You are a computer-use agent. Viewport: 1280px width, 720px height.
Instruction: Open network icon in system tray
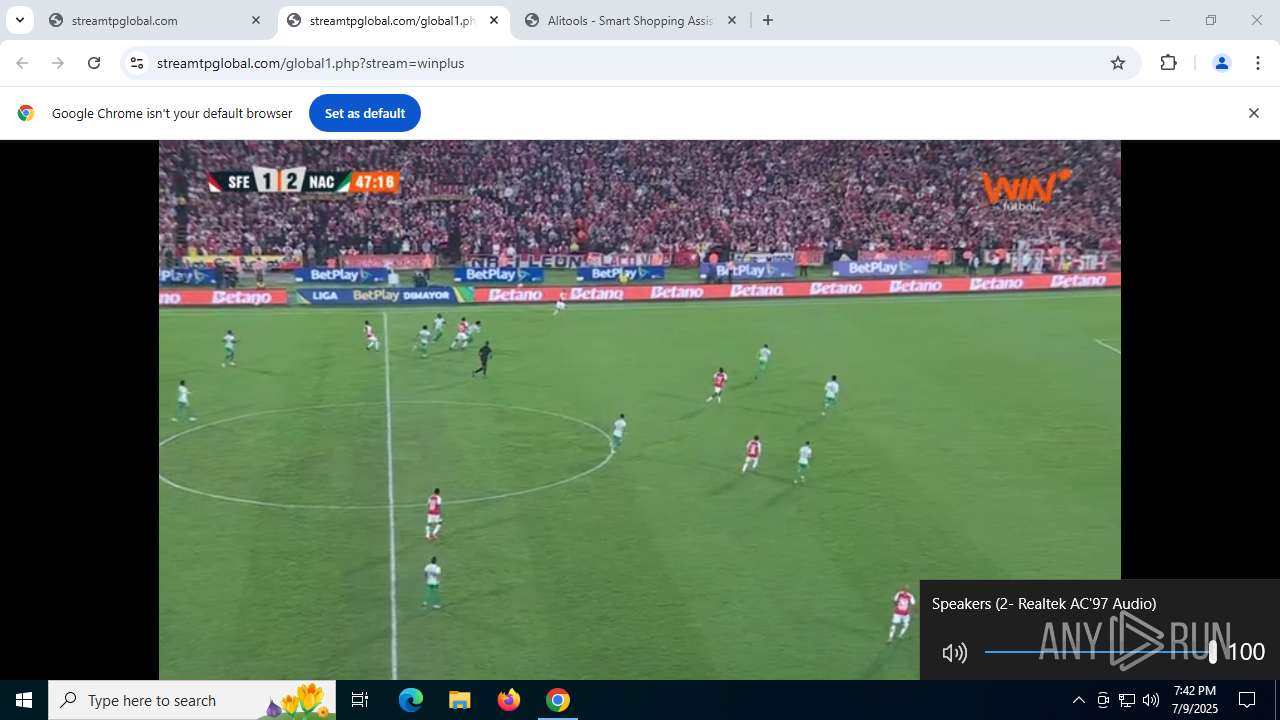[x=1127, y=700]
